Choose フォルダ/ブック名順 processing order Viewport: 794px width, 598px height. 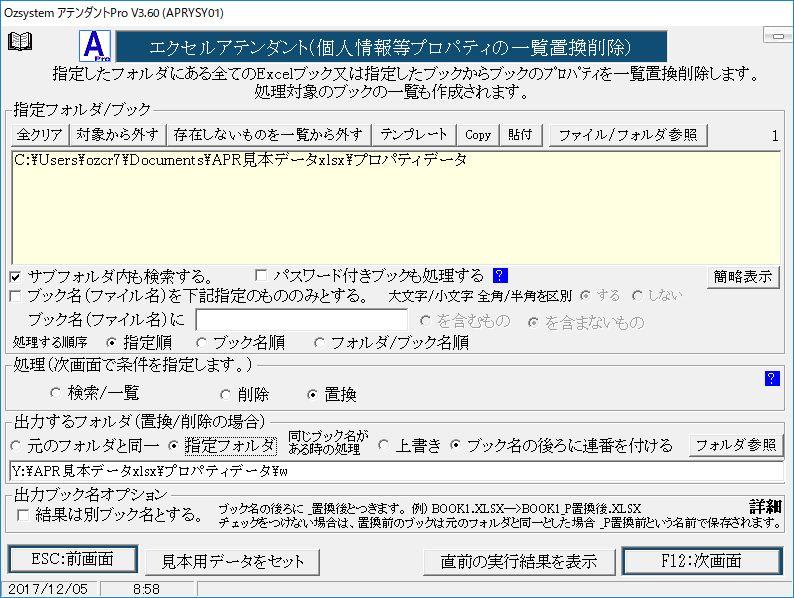point(319,343)
